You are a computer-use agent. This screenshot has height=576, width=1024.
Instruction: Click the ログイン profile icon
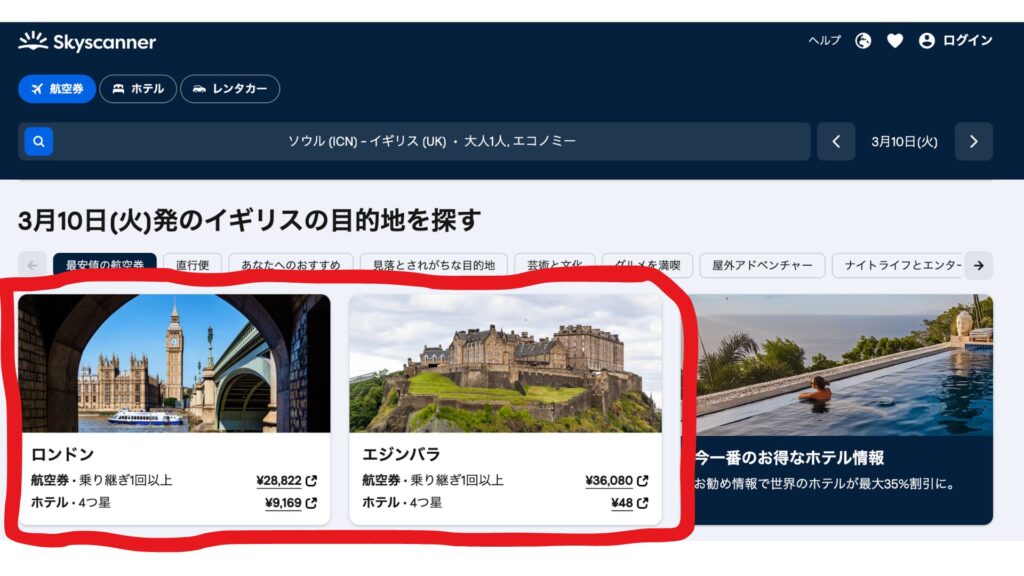coord(927,41)
